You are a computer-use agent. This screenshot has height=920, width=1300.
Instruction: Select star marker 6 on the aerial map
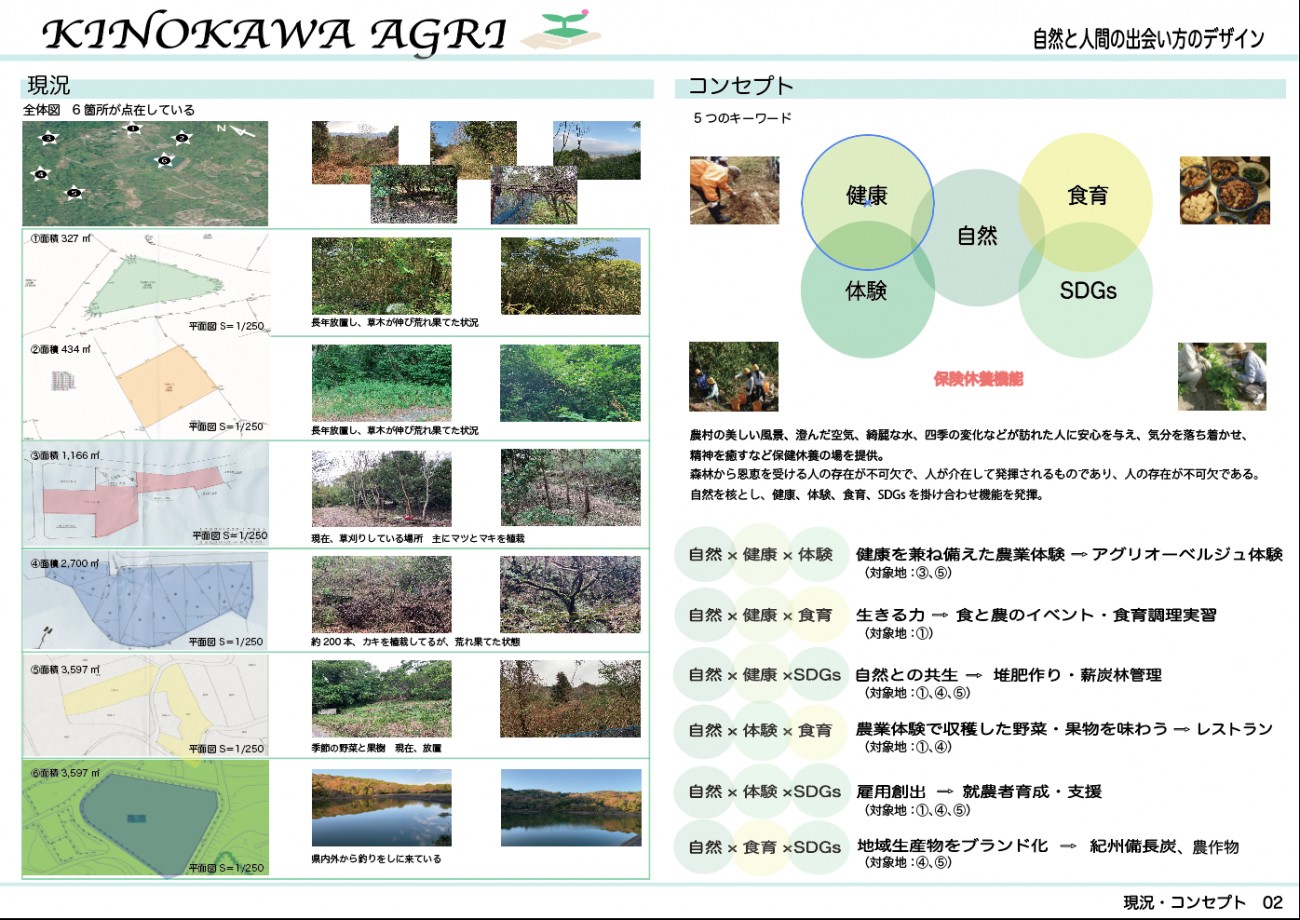pyautogui.click(x=165, y=159)
